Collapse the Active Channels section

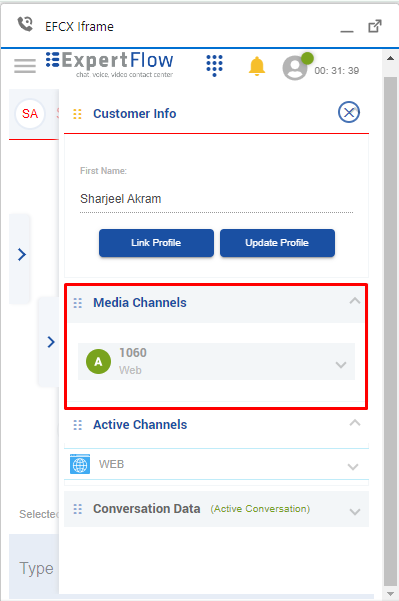355,423
